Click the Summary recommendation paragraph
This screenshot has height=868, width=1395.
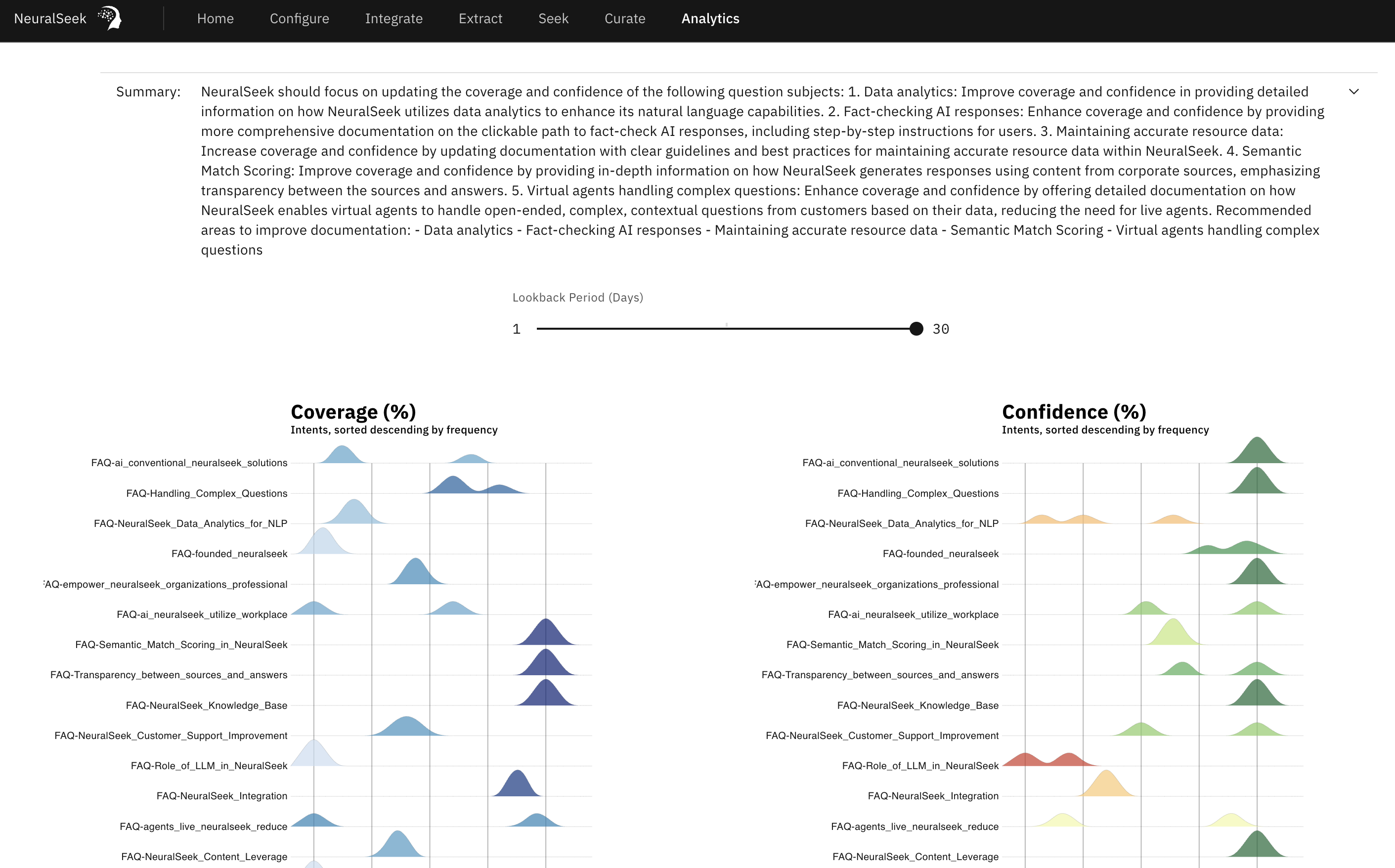click(x=762, y=171)
